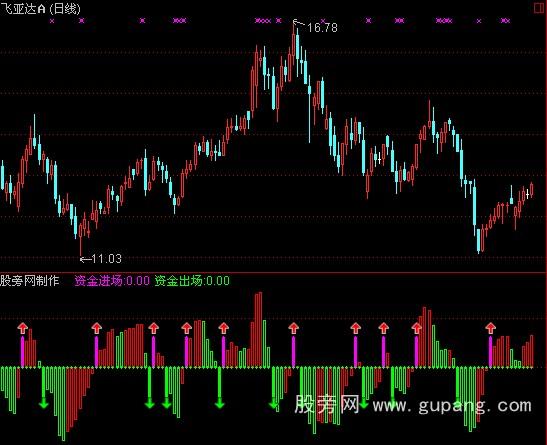Viewport: 547px width, 445px height.
Task: Click the 11.03 low price label
Action: tap(106, 259)
